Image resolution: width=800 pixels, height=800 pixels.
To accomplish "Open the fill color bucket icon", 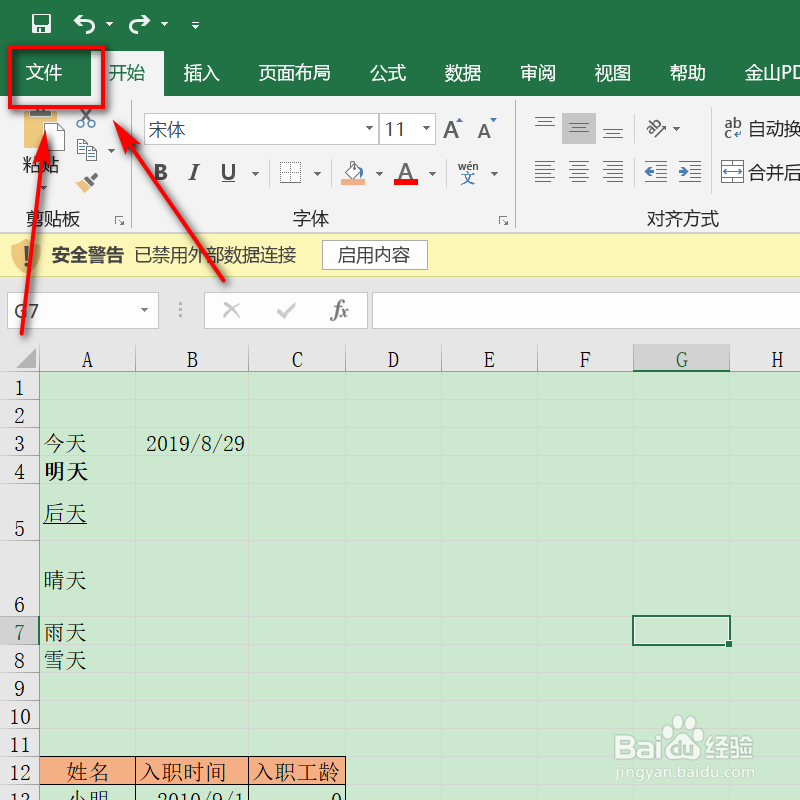I will point(355,172).
